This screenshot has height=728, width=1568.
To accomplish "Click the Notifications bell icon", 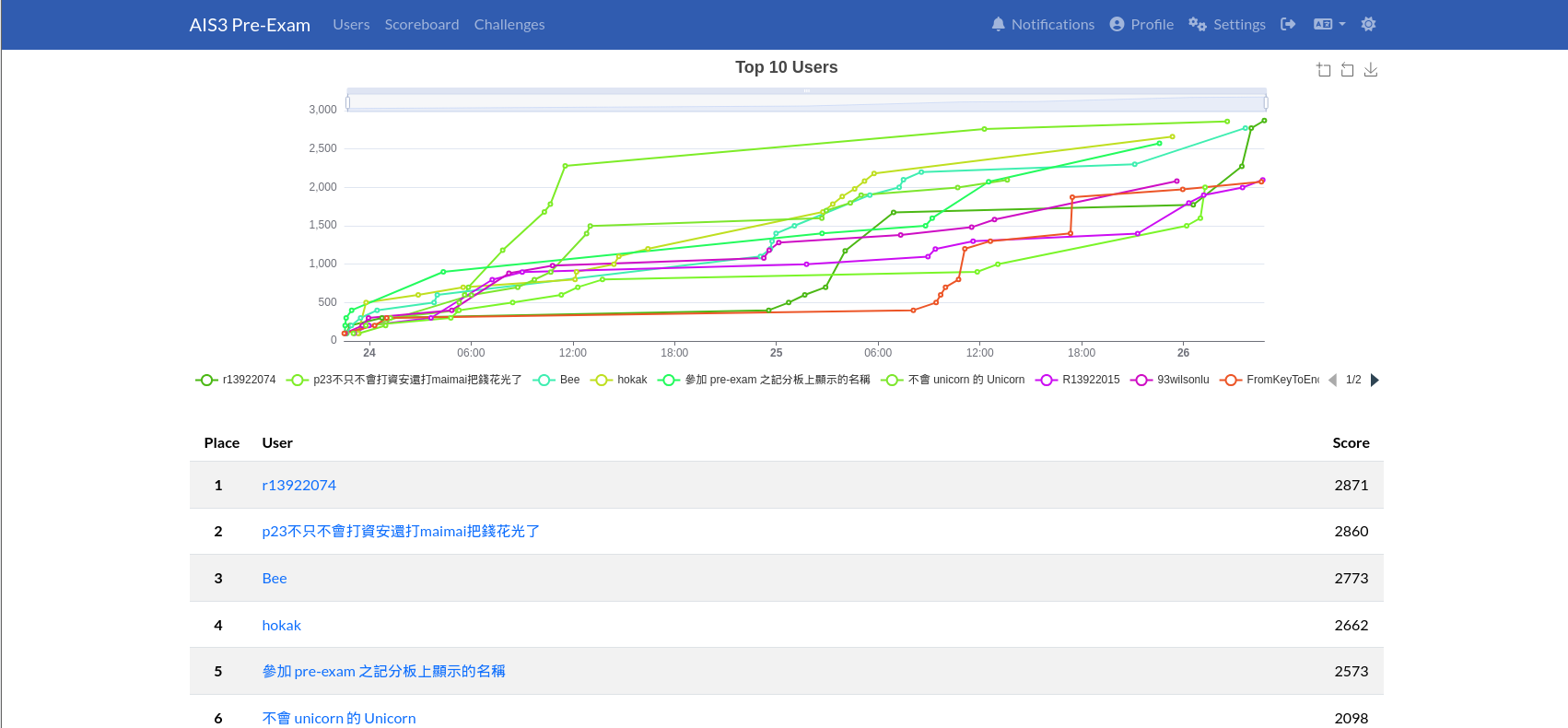I will (998, 24).
